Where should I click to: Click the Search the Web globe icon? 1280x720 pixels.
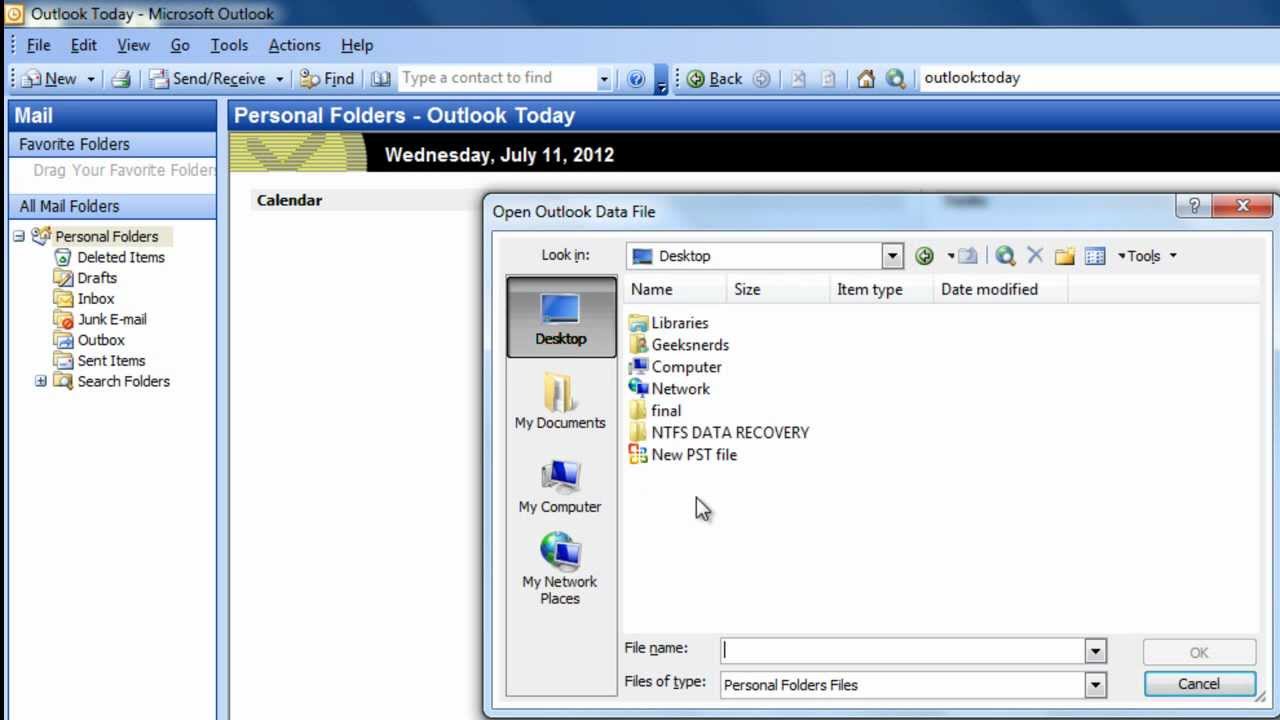[896, 78]
